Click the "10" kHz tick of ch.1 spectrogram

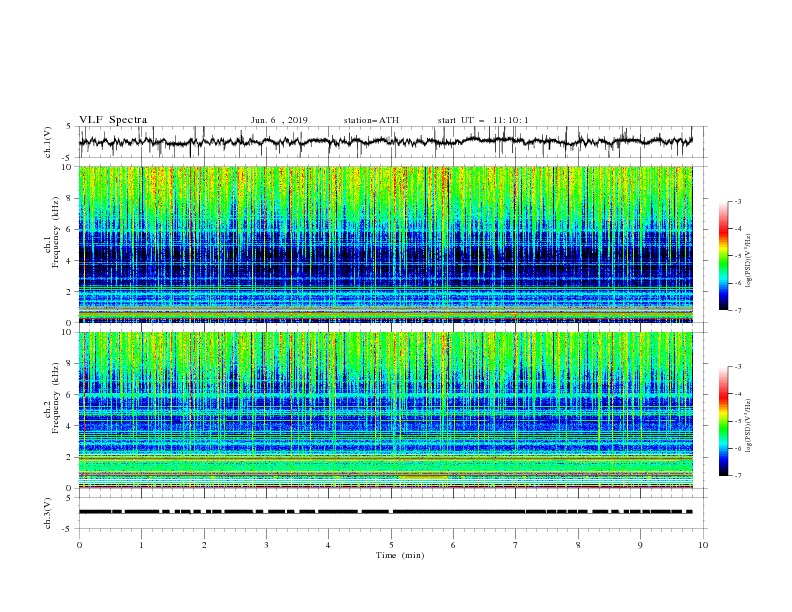tap(66, 167)
